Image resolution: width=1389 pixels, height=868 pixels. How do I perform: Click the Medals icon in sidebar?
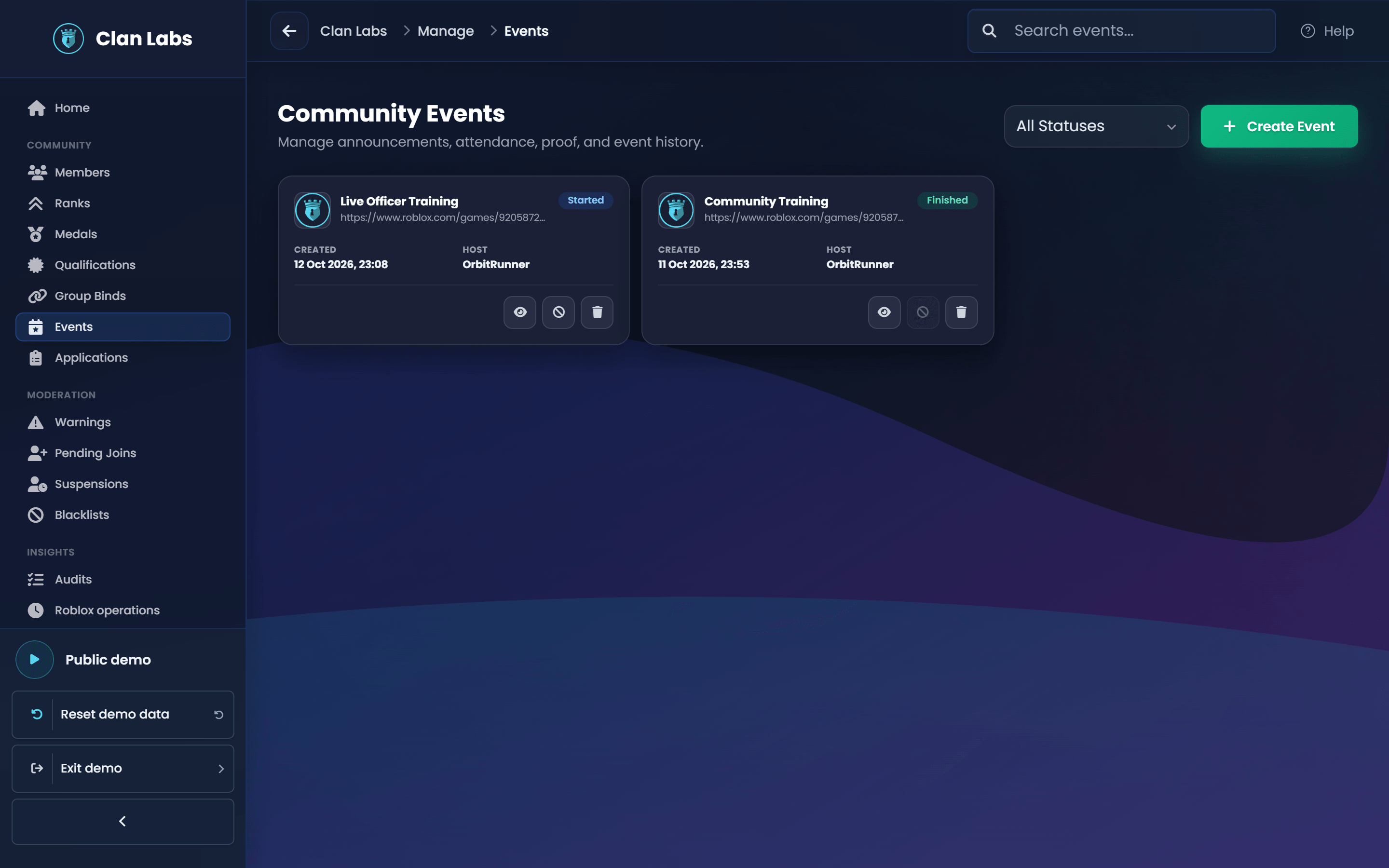(36, 234)
